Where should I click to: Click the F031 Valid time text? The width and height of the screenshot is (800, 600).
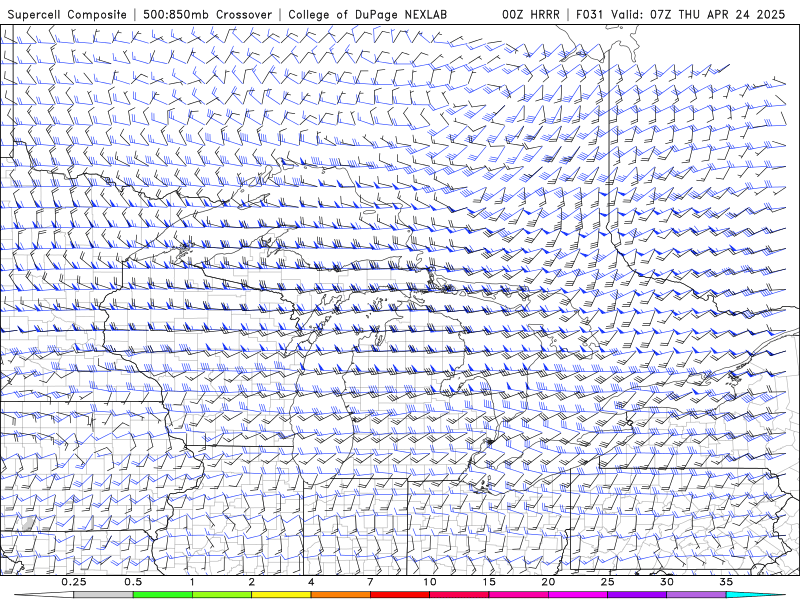(681, 15)
